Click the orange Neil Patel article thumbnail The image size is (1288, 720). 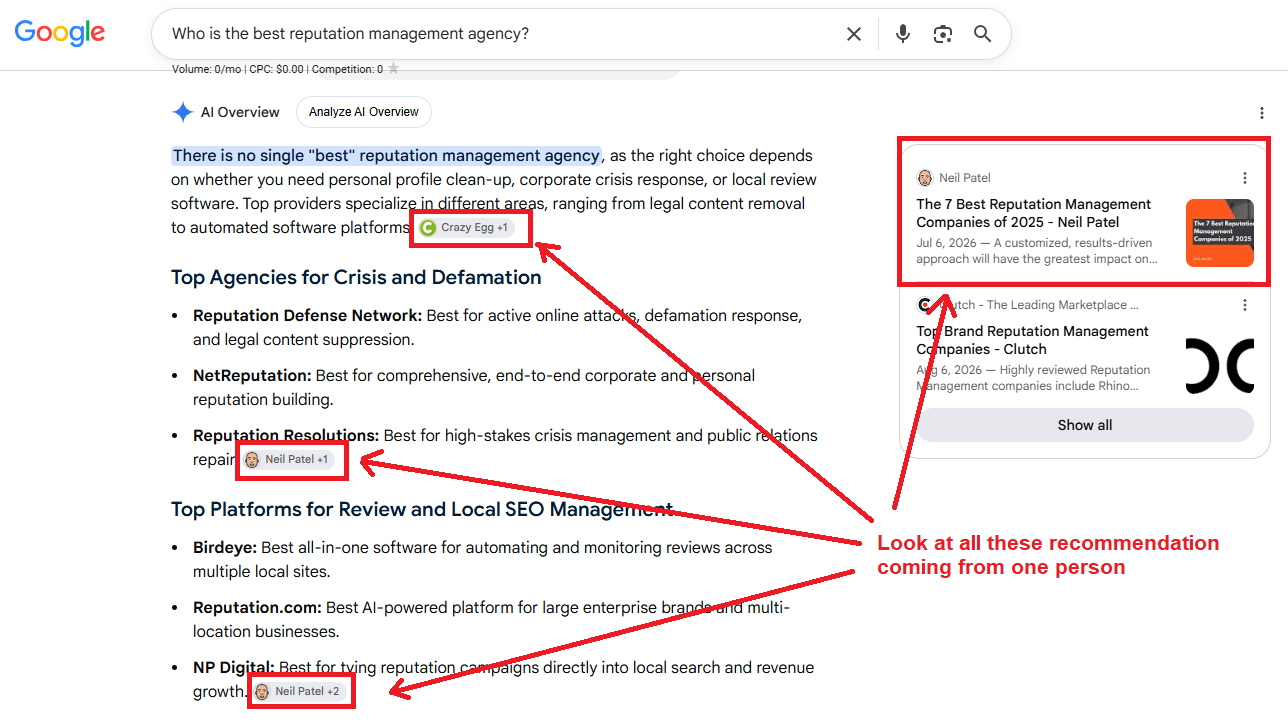[x=1220, y=233]
